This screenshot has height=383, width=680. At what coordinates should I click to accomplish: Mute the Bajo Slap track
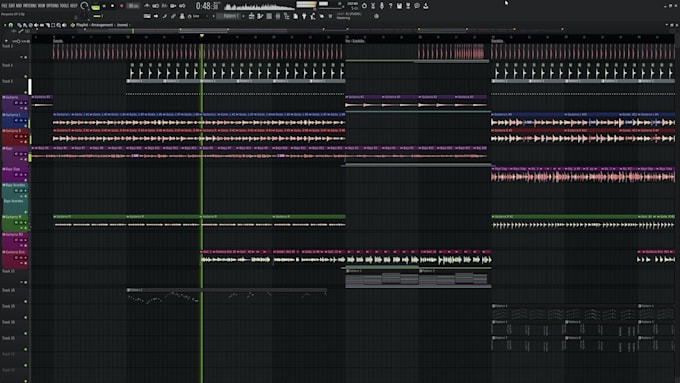click(x=26, y=180)
